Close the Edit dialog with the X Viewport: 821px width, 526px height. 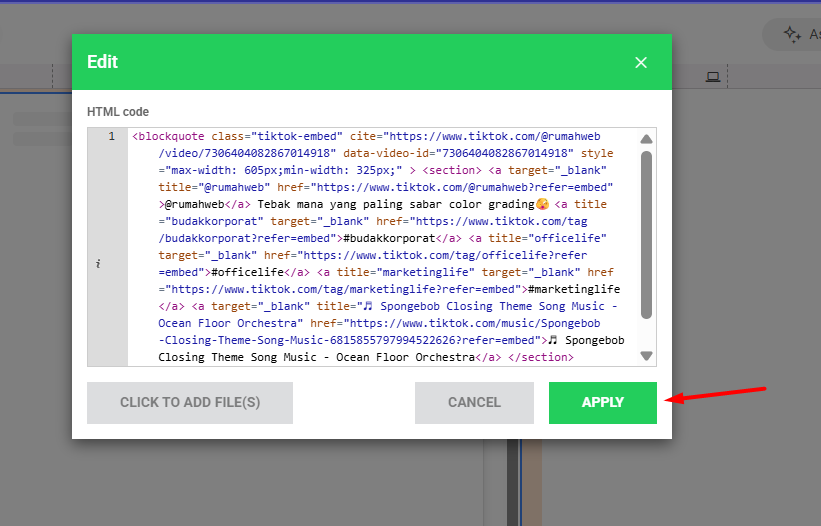click(x=641, y=62)
